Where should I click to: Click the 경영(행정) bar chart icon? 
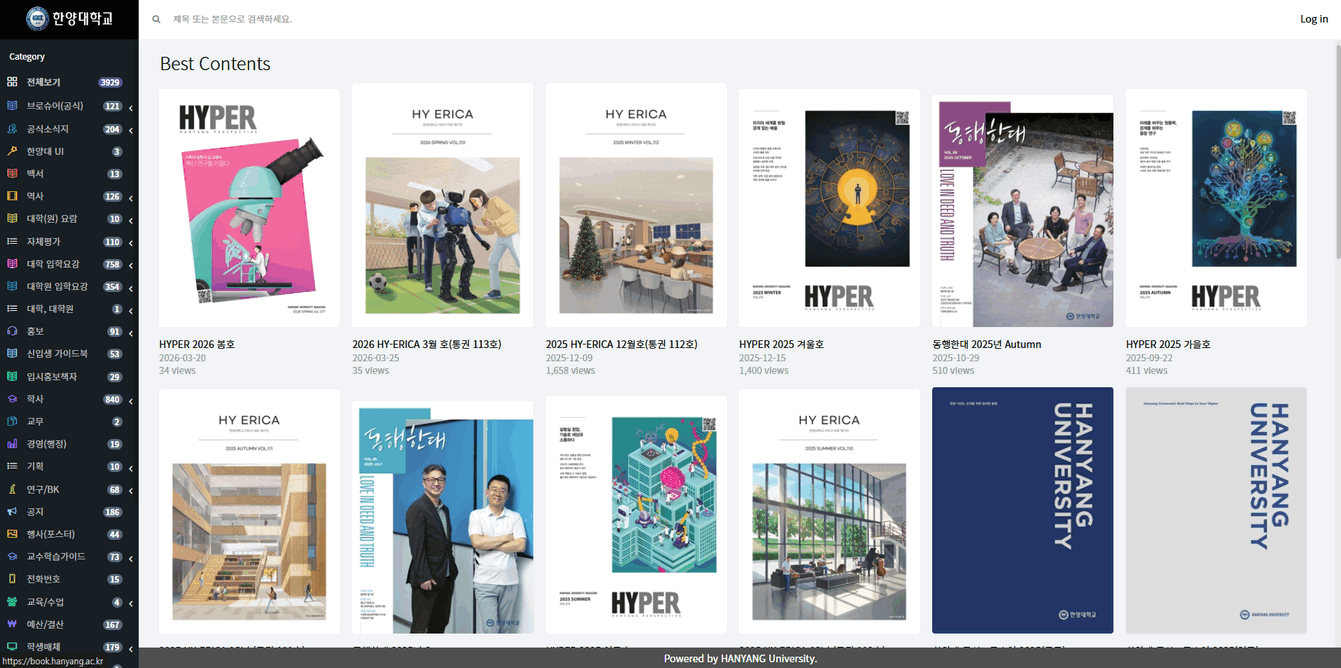click(x=12, y=444)
